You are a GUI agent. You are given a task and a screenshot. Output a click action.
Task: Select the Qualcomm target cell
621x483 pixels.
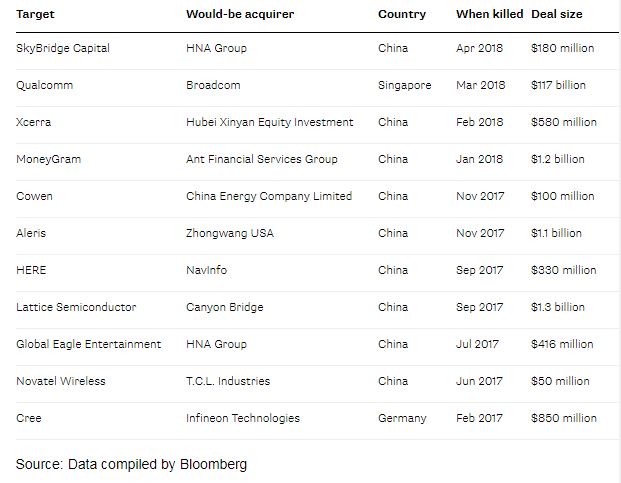(x=44, y=85)
